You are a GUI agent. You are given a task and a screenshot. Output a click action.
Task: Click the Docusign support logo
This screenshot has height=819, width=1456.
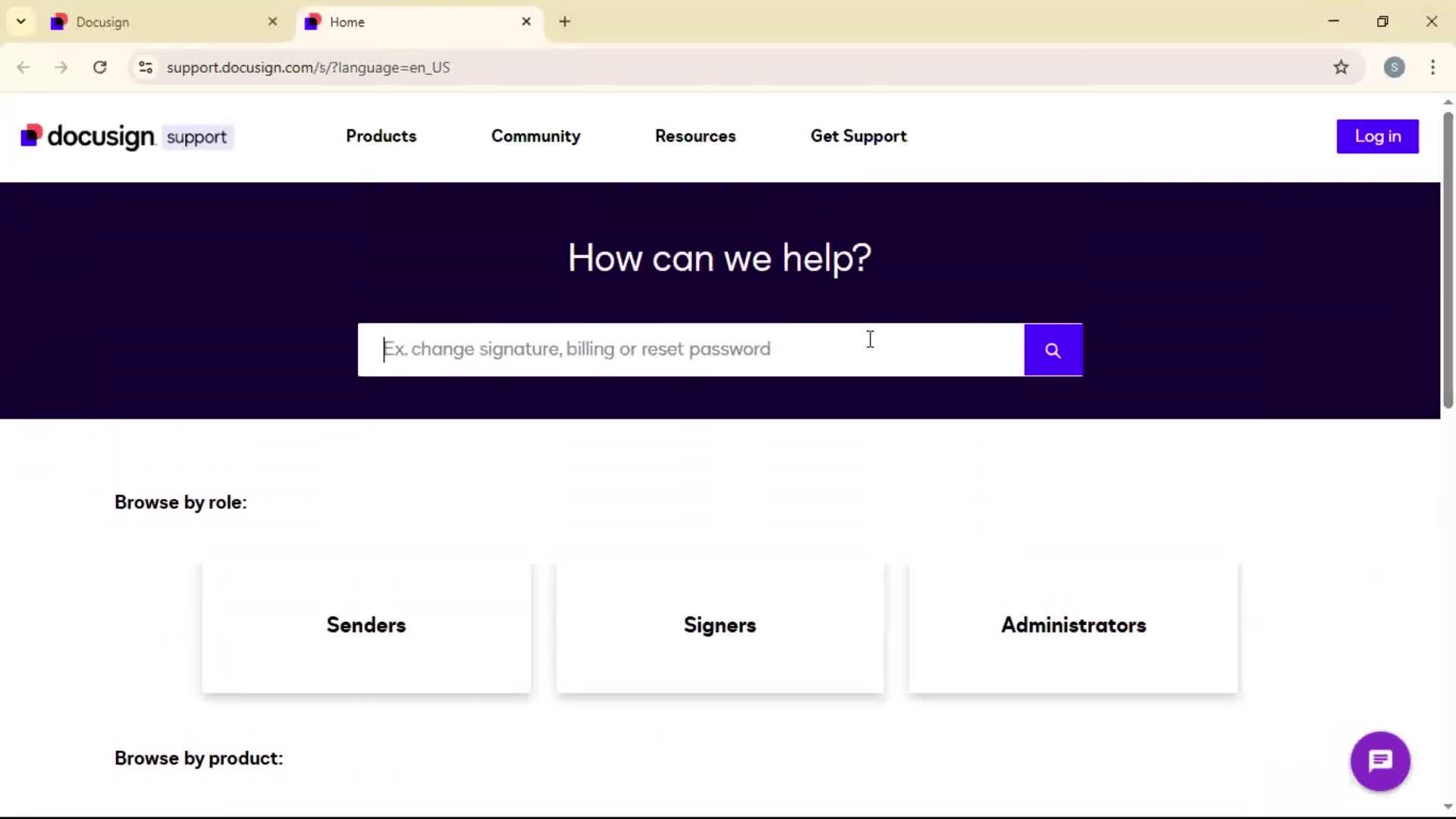tap(127, 136)
